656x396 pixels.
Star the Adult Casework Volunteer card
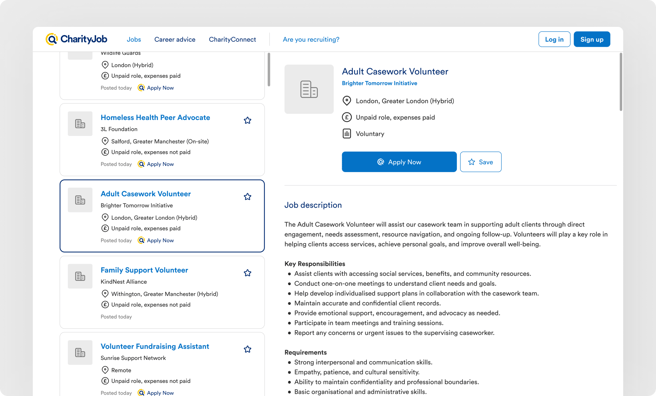[x=247, y=197]
